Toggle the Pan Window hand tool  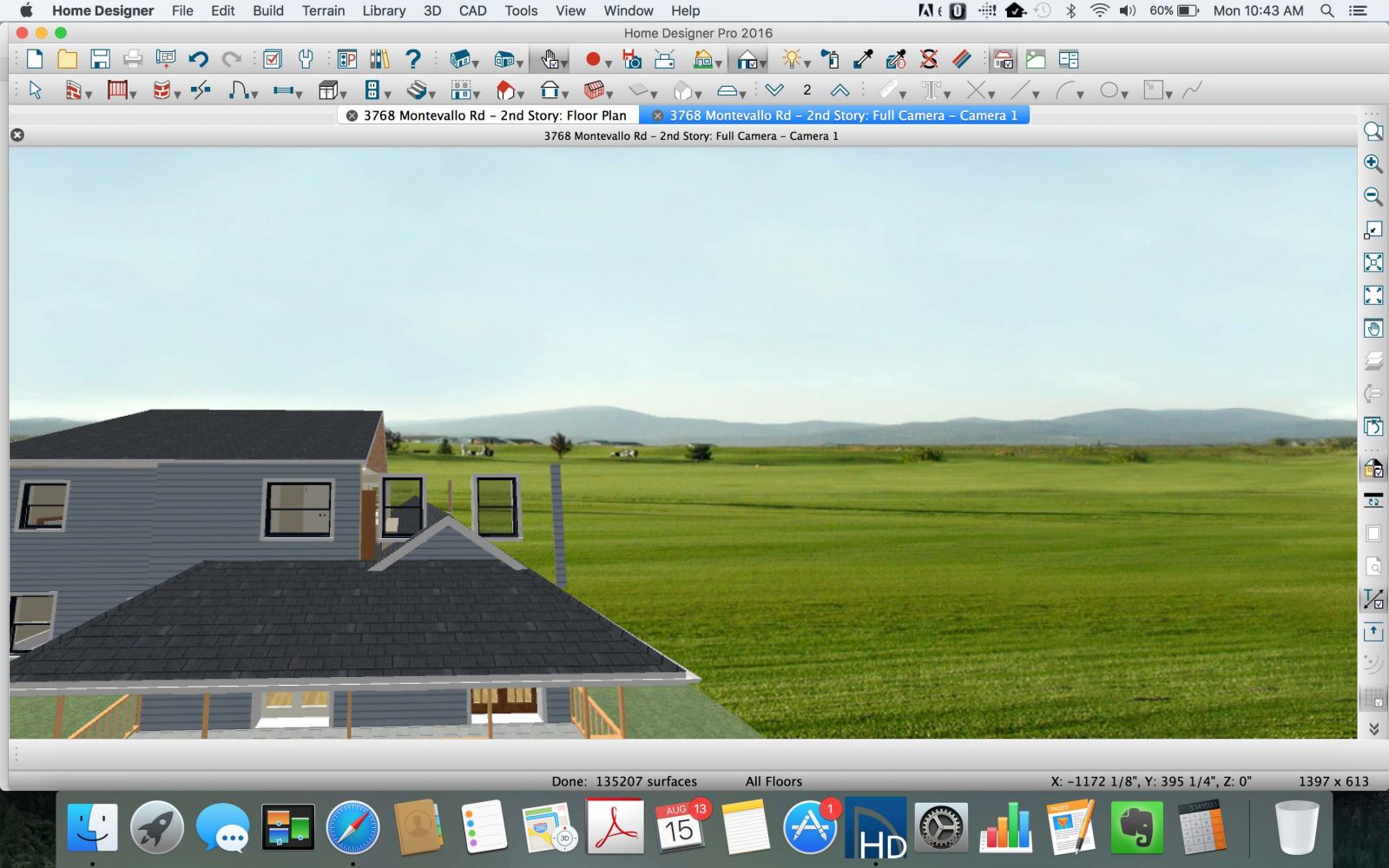[1373, 329]
